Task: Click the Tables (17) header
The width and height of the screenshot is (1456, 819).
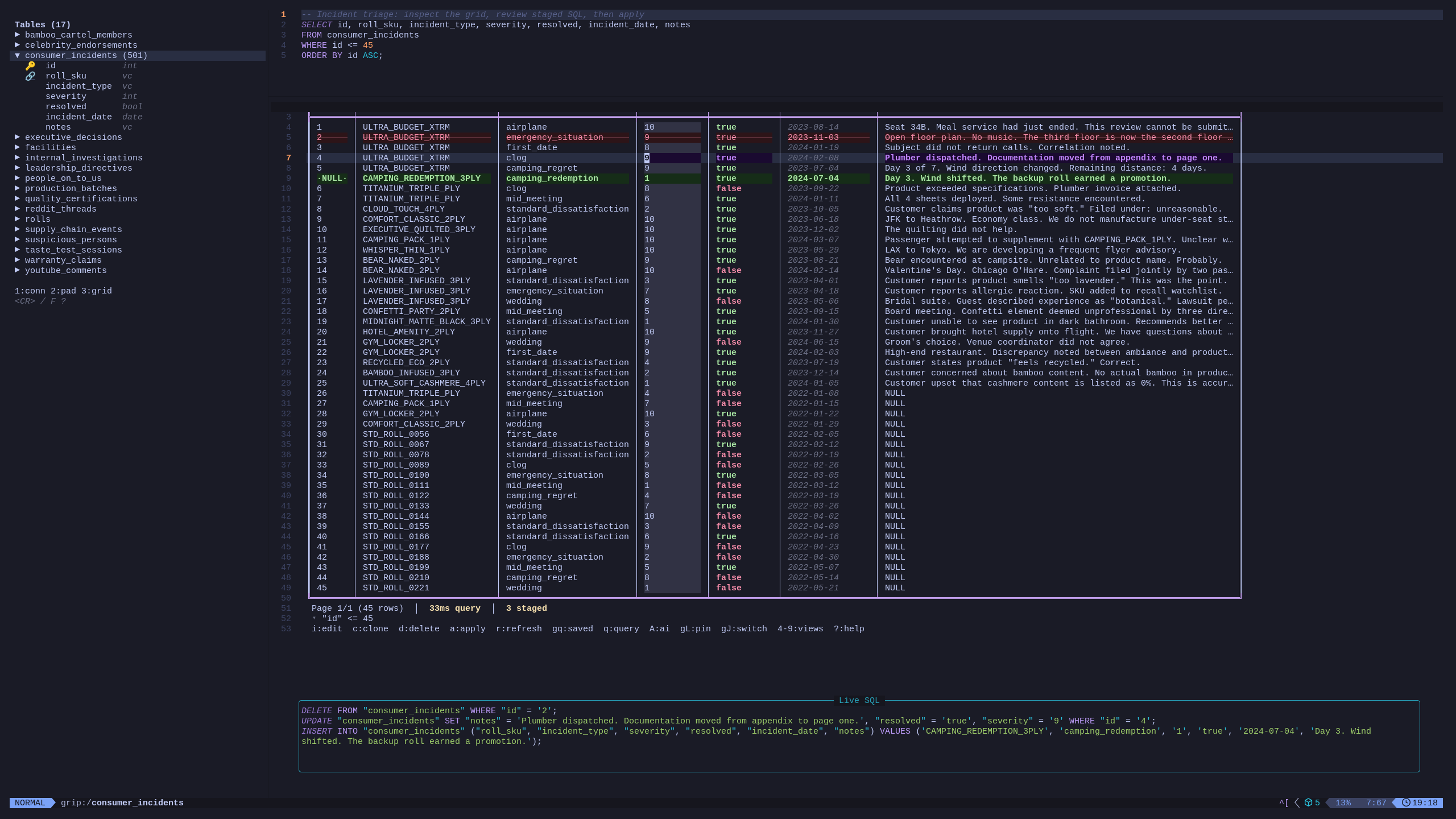Action: point(43,25)
